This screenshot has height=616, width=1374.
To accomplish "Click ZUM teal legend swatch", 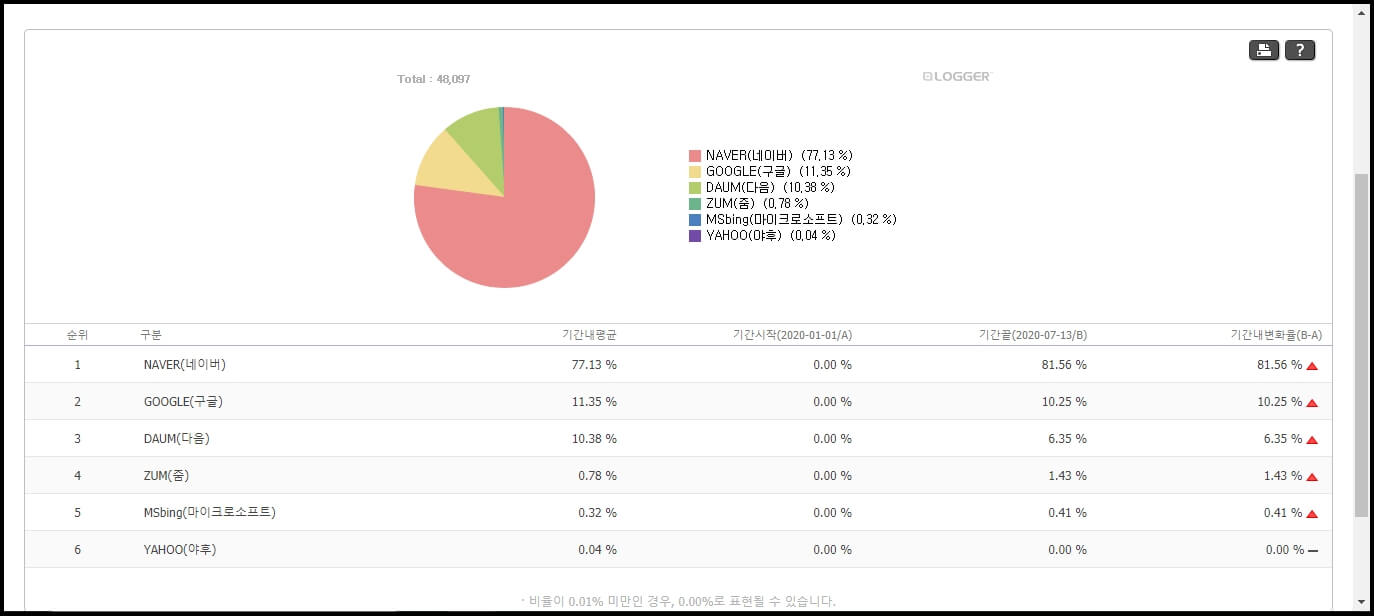I will (x=695, y=204).
